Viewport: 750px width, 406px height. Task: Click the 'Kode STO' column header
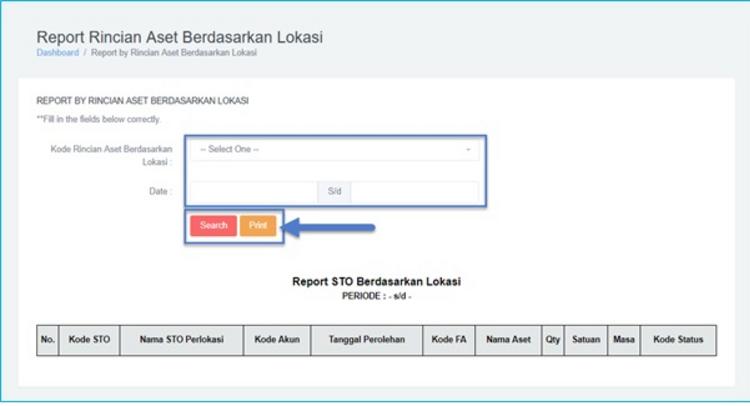[x=89, y=340]
